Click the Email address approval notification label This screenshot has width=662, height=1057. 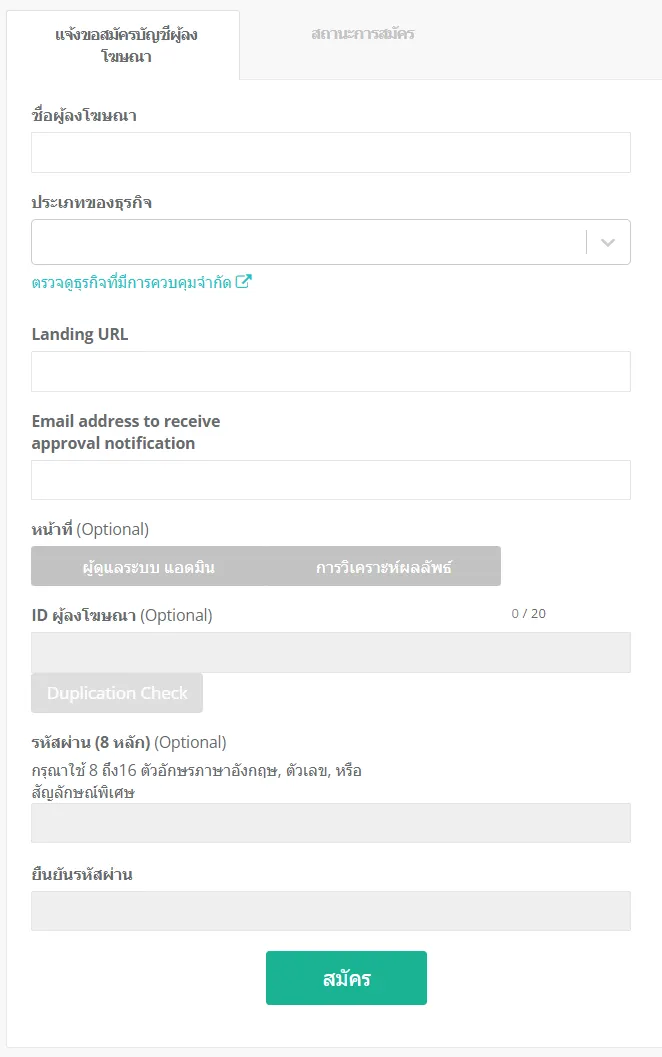click(125, 432)
